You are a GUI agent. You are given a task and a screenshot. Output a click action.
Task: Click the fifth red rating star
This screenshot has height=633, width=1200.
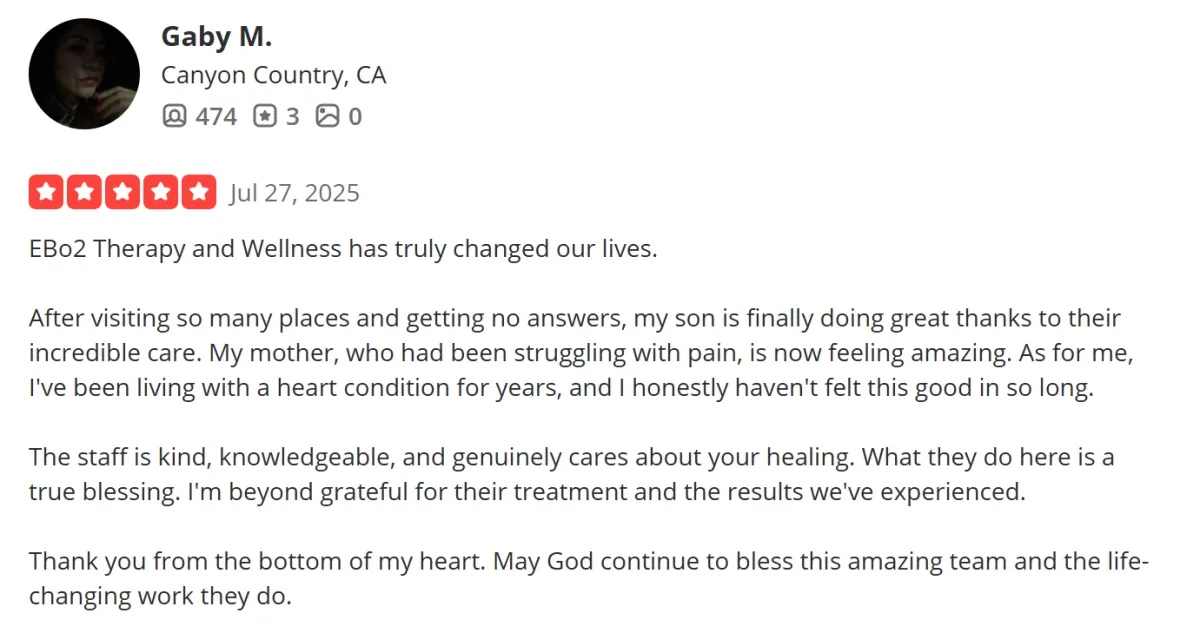198,192
